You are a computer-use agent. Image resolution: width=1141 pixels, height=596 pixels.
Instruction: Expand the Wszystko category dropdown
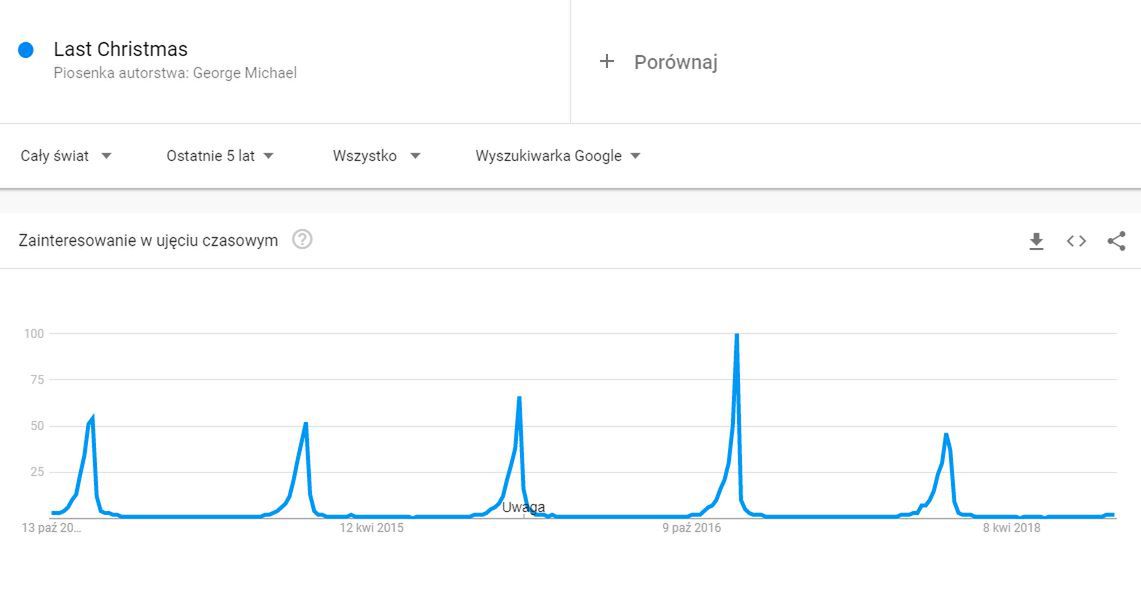376,156
